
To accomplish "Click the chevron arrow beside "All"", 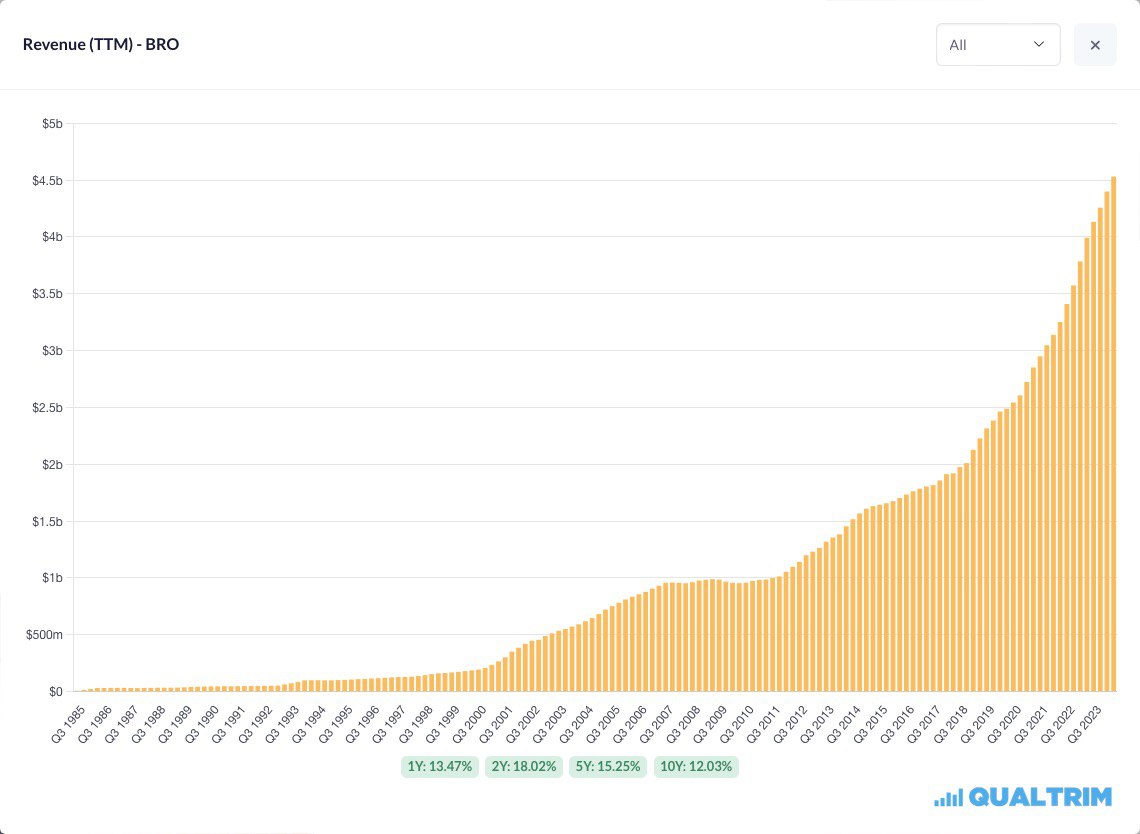I will 1038,45.
